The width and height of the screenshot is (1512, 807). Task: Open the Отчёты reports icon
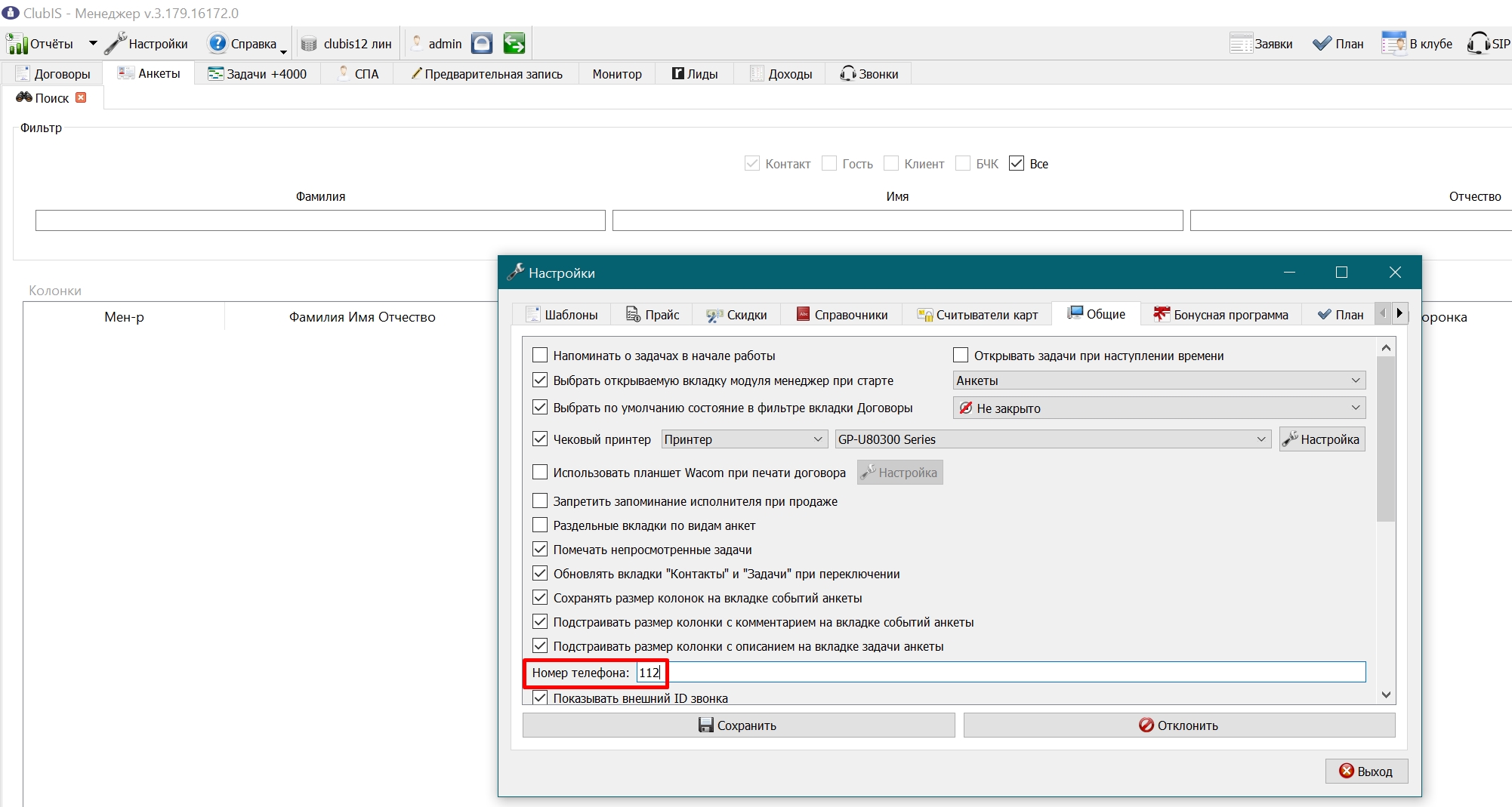click(x=17, y=44)
